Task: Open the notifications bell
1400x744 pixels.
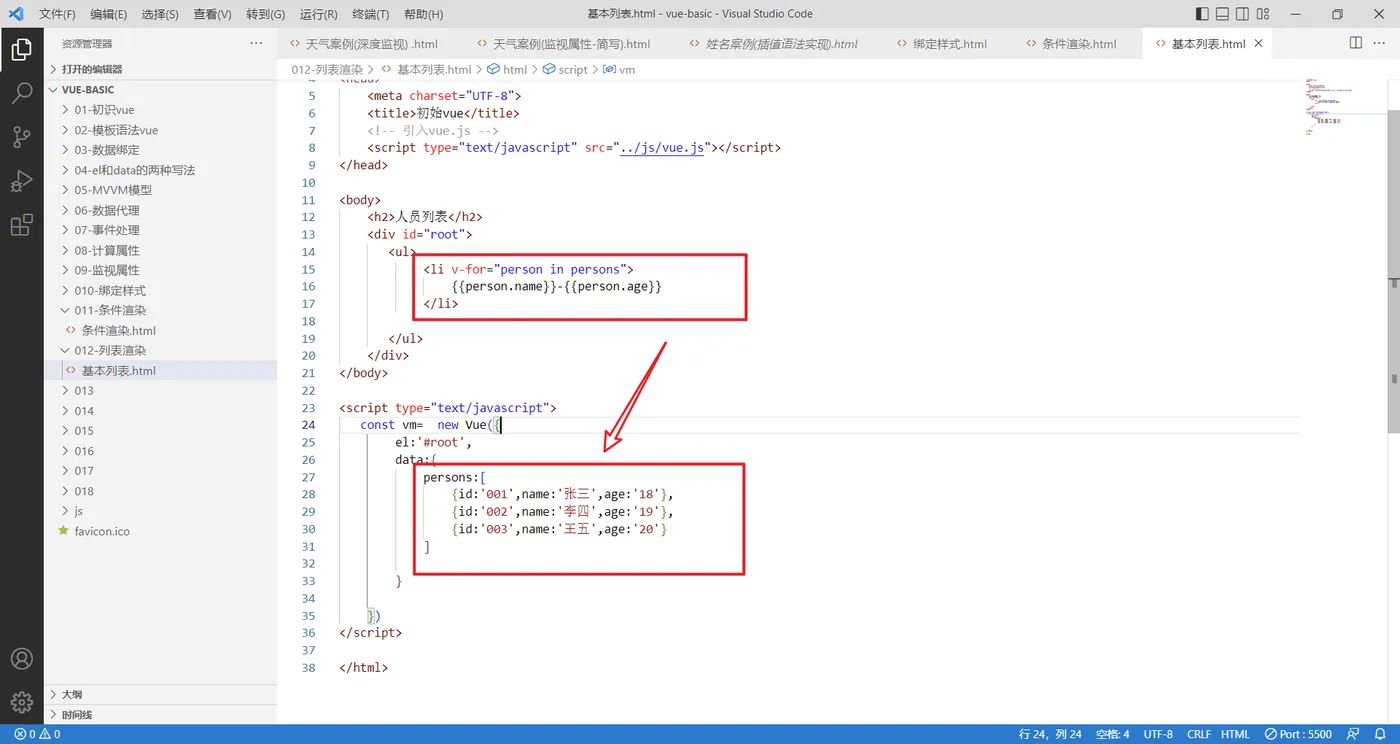Action: point(1381,734)
